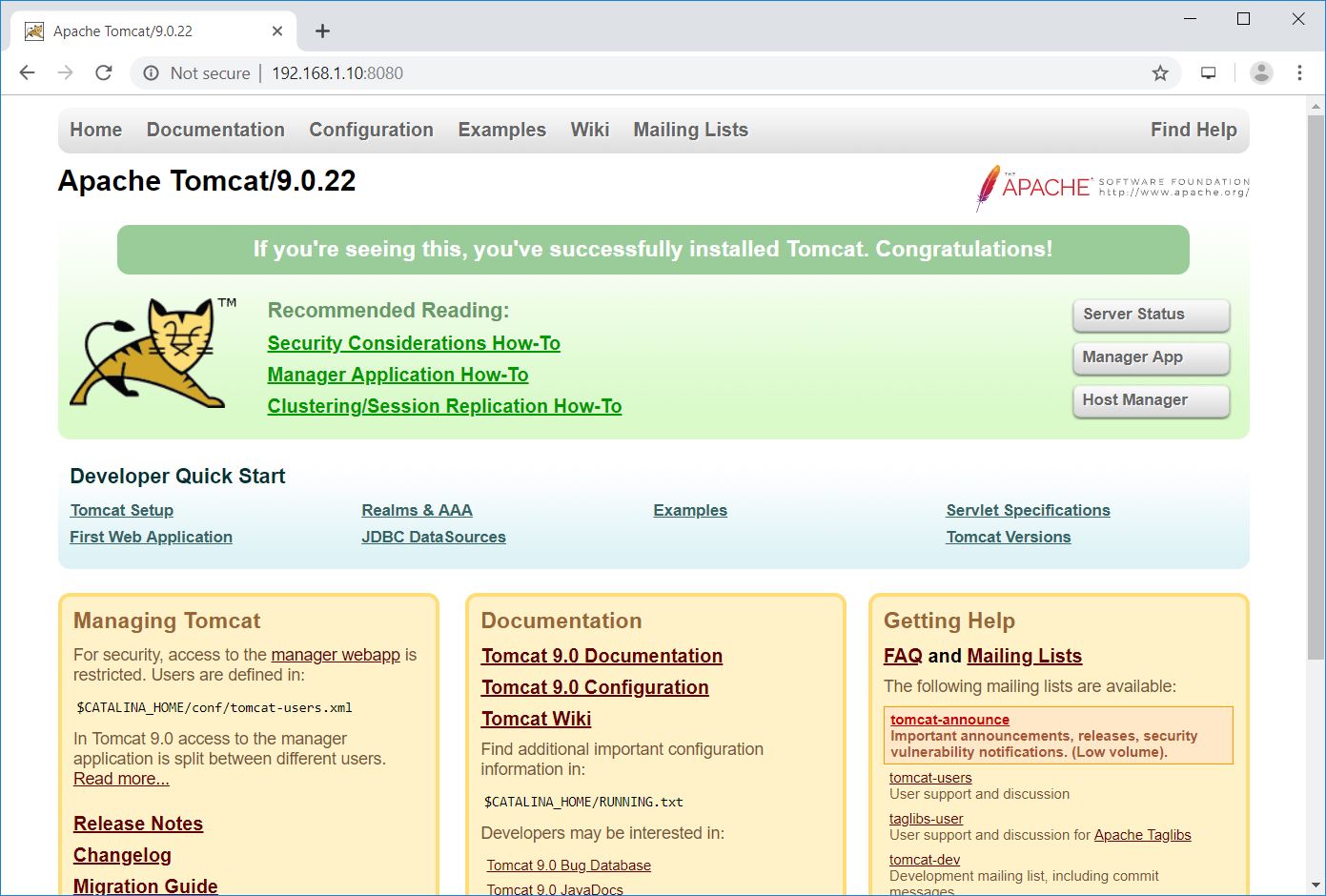Open Servlet Specifications link
The width and height of the screenshot is (1326, 896).
(x=1028, y=510)
